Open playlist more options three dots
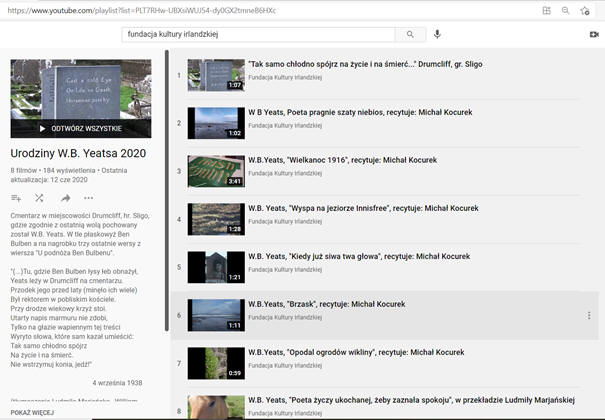Viewport: 605px width, 420px height. (x=88, y=198)
